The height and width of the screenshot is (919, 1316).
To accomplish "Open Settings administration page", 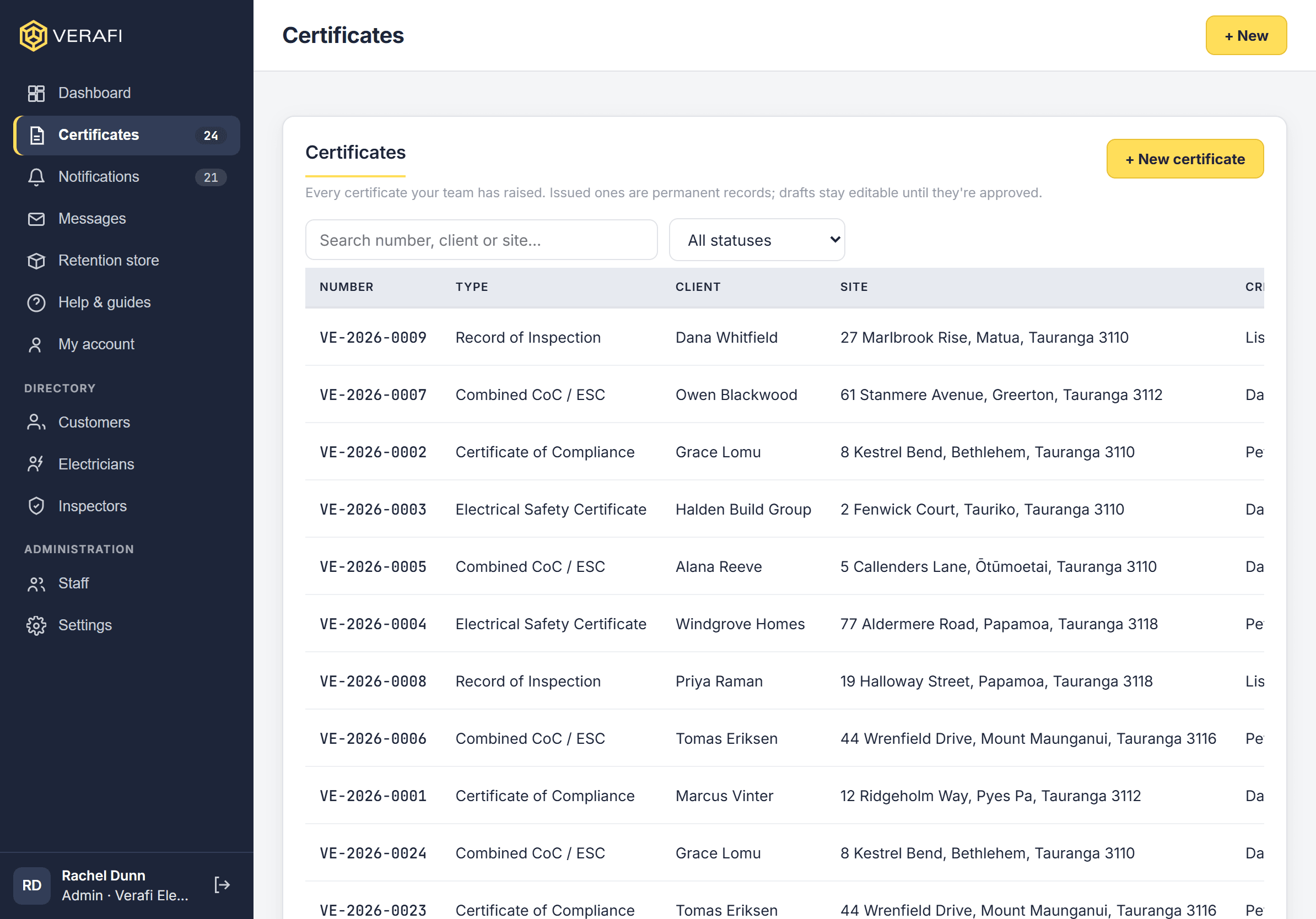I will [127, 626].
